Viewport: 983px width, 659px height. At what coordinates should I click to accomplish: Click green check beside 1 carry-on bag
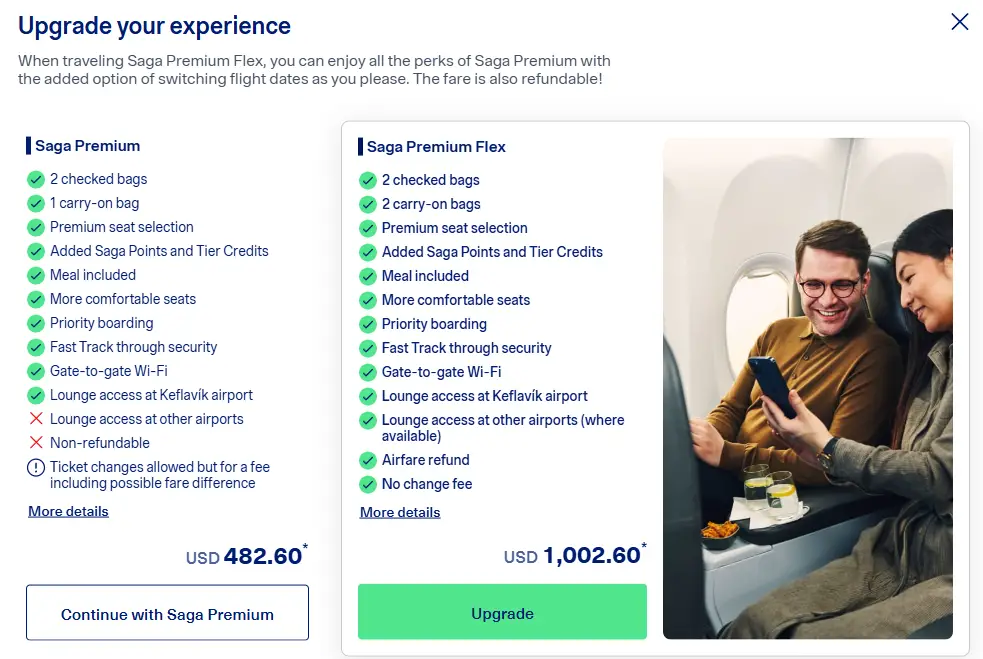pos(36,204)
